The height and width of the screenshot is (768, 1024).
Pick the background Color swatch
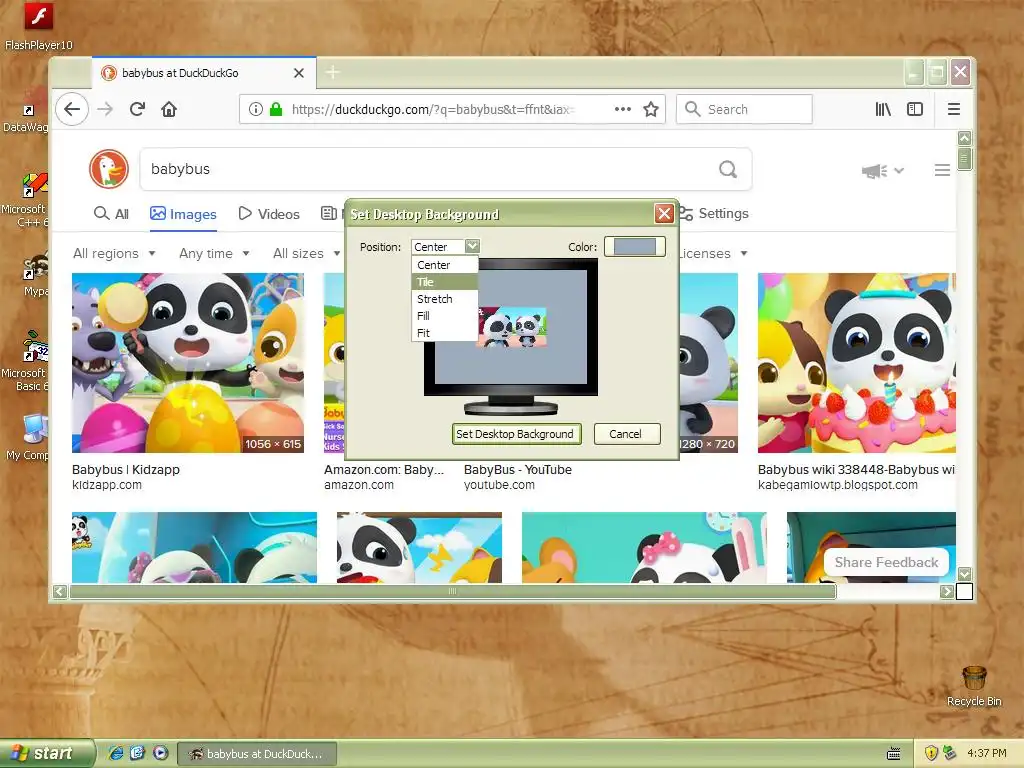[634, 246]
